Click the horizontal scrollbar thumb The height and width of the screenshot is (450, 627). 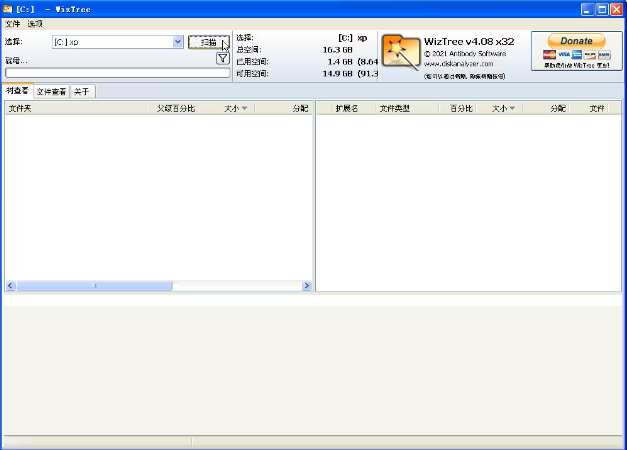click(x=95, y=286)
